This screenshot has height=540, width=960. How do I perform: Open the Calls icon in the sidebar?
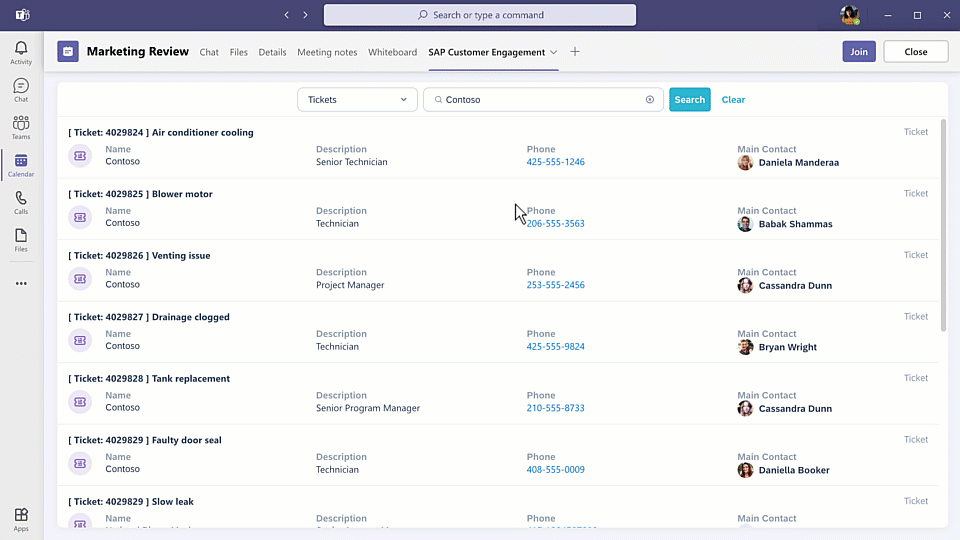(21, 202)
